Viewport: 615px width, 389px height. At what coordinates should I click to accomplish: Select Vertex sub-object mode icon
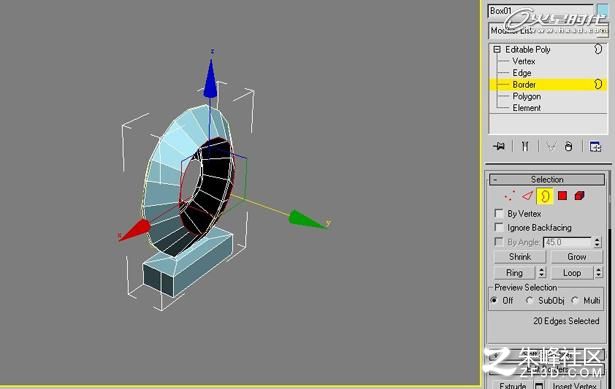510,195
